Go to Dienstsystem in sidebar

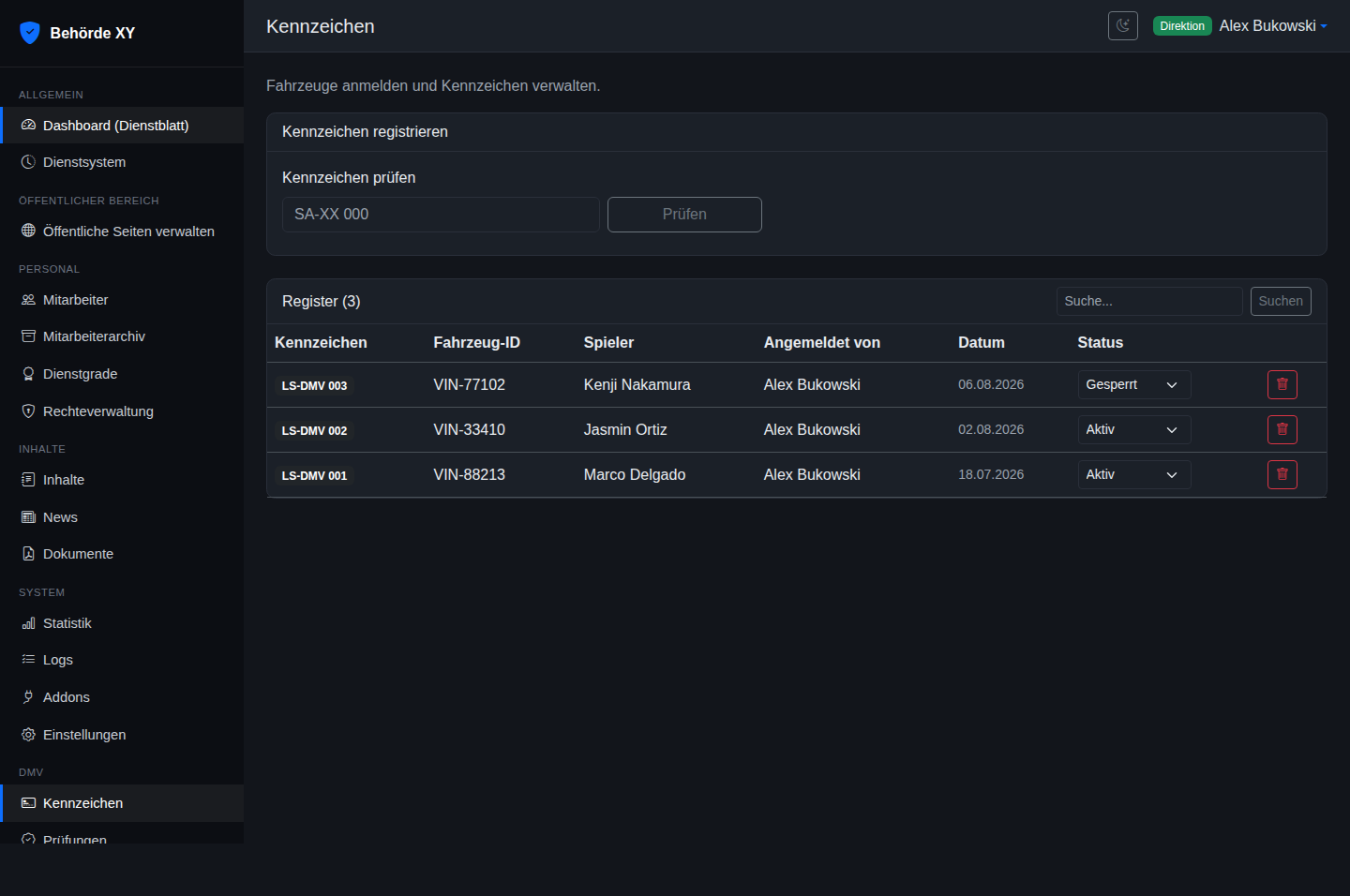tap(122, 162)
